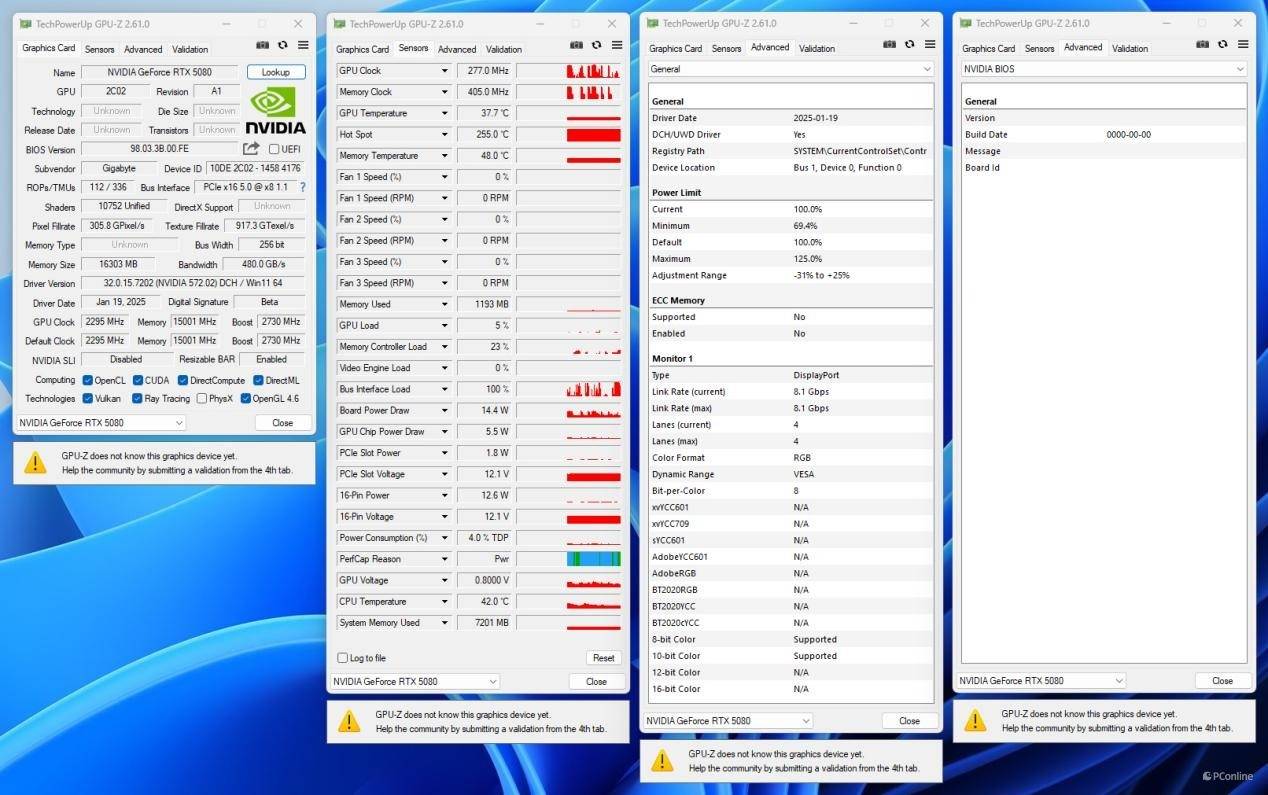Screen dimensions: 1268x795
Task: Click the Reset button in Sensors window
Action: coord(603,658)
